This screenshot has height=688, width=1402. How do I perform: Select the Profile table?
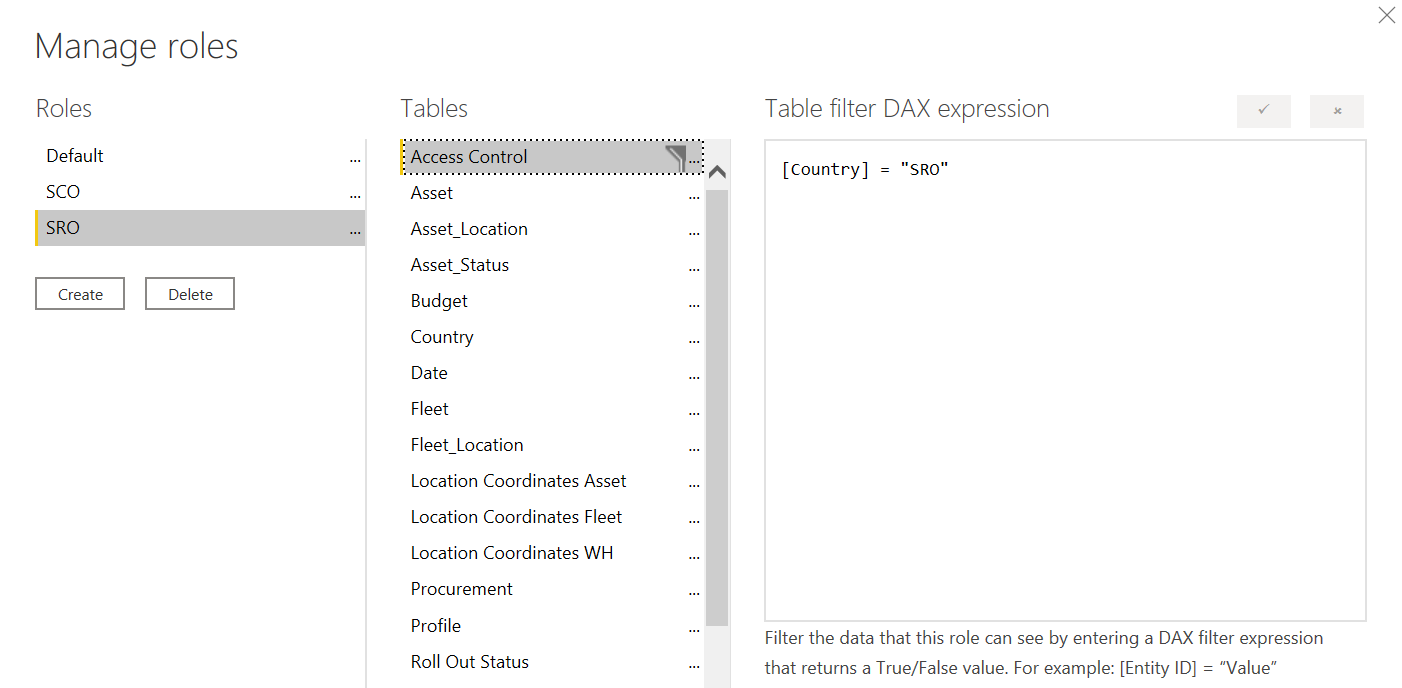(x=552, y=626)
